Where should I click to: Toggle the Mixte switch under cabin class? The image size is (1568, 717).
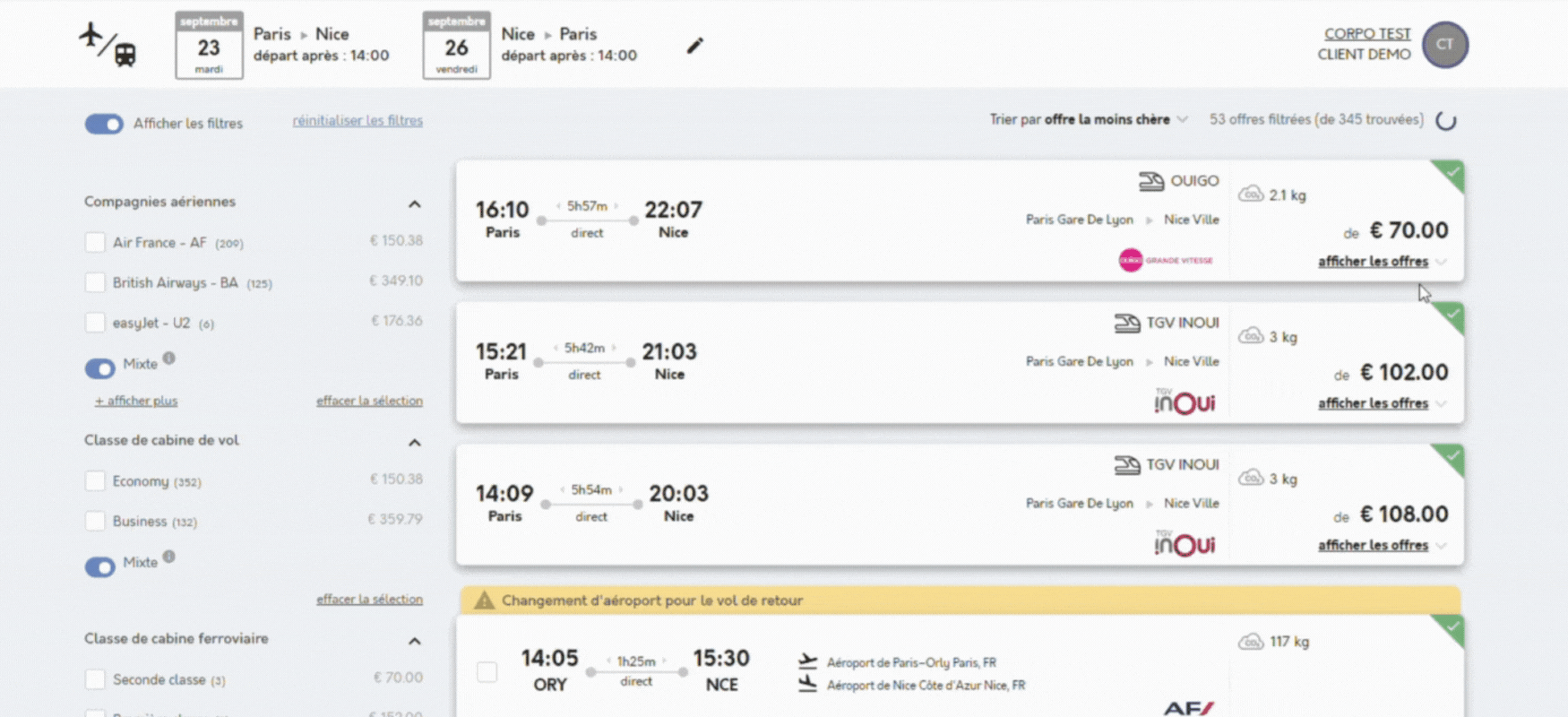click(100, 566)
